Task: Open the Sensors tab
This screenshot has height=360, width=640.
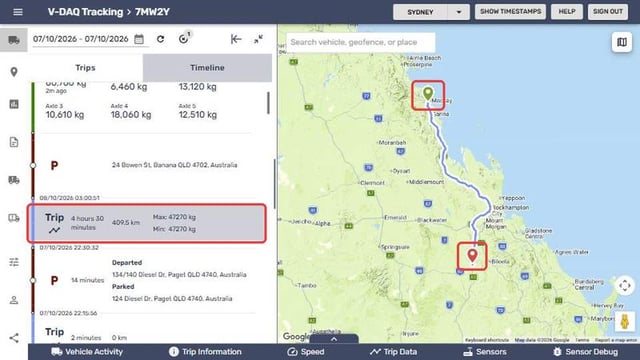Action: (484, 352)
